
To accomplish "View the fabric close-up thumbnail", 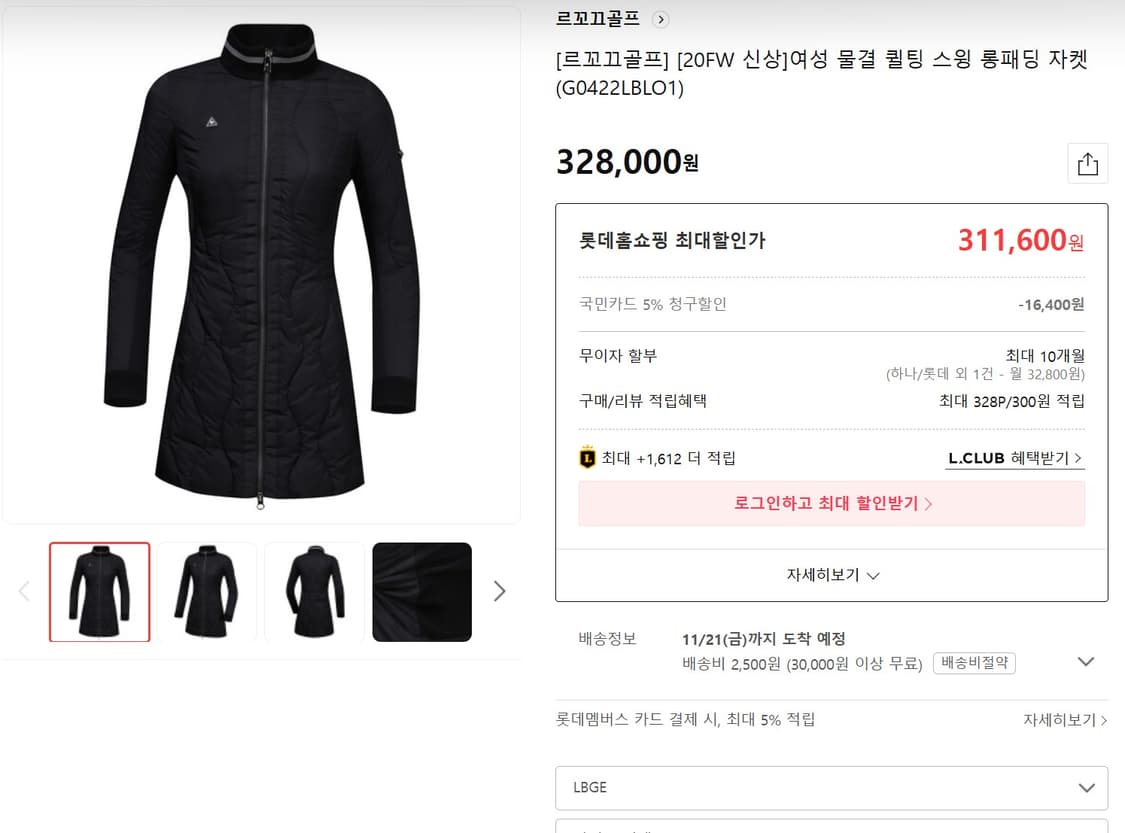I will tap(421, 591).
